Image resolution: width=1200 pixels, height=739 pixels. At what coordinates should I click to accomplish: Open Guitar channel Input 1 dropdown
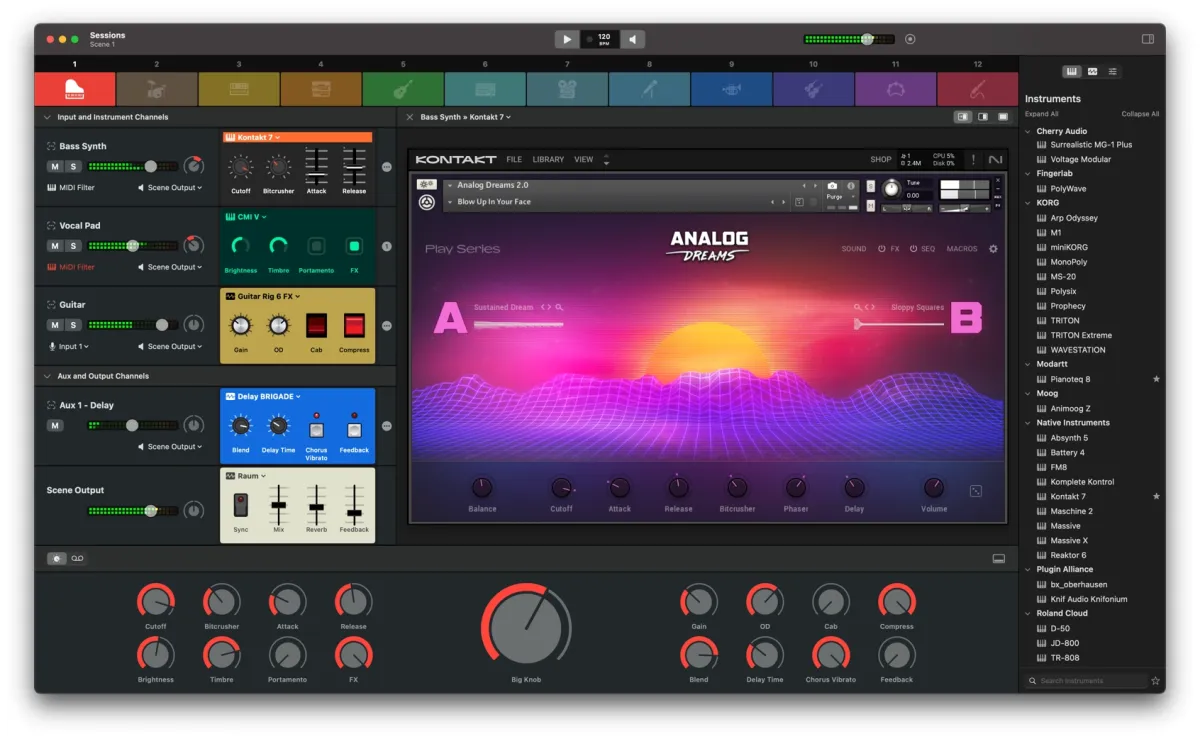69,347
